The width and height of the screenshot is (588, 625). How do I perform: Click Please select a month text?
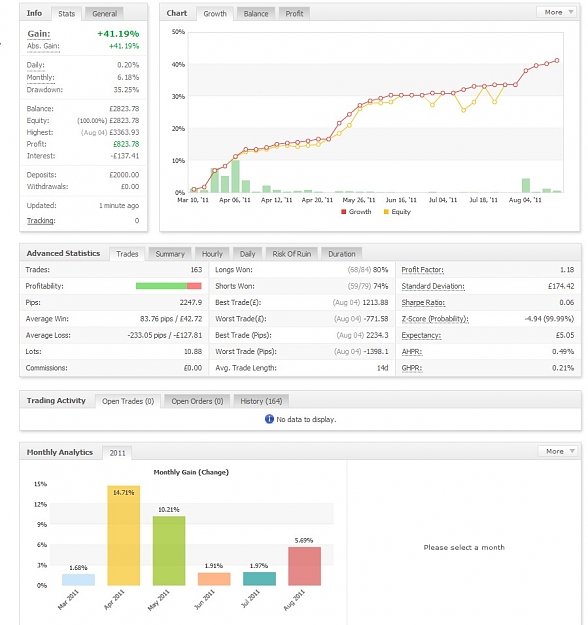(464, 548)
